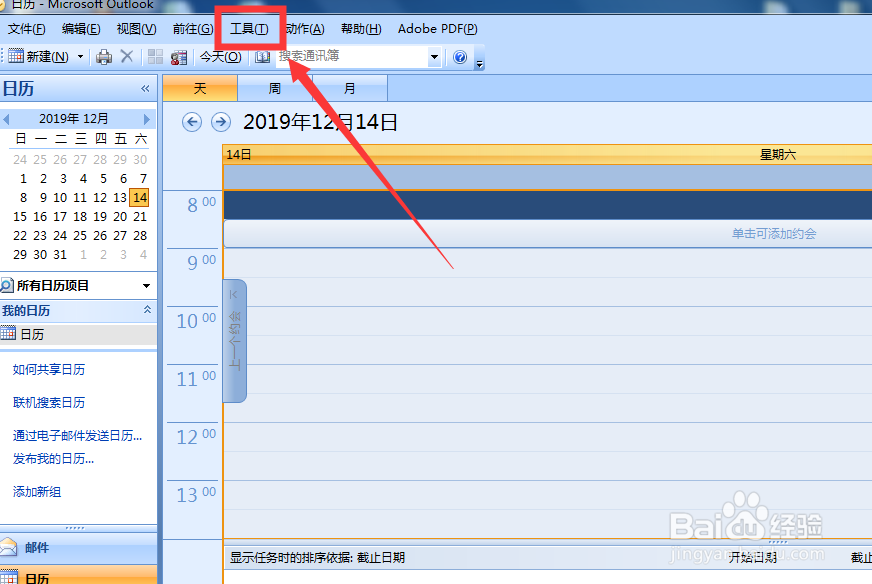Click 2019年 12月 month header
Viewport: 872px width, 584px height.
pos(73,118)
